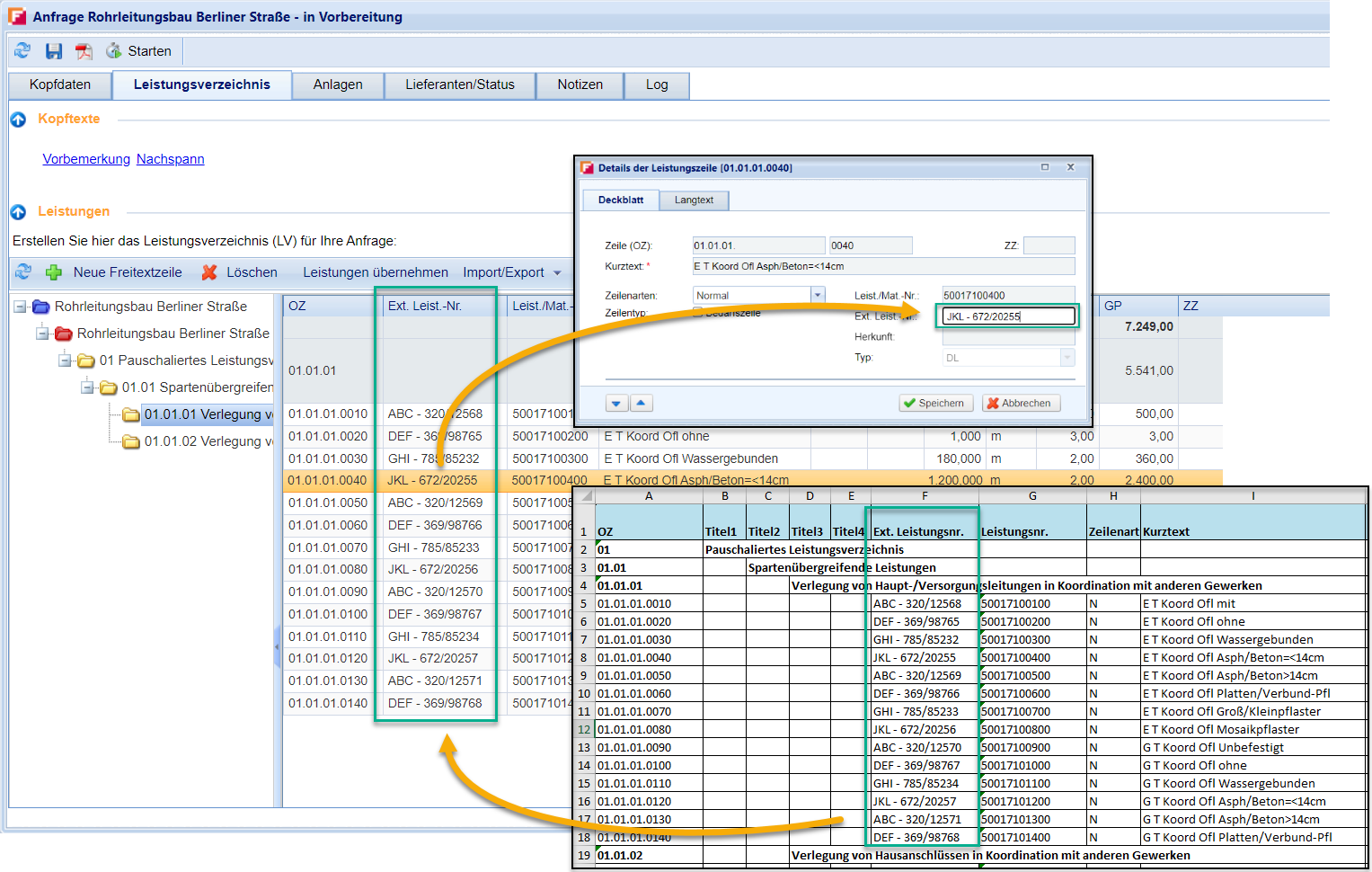Click the save floppy disk icon

54,51
